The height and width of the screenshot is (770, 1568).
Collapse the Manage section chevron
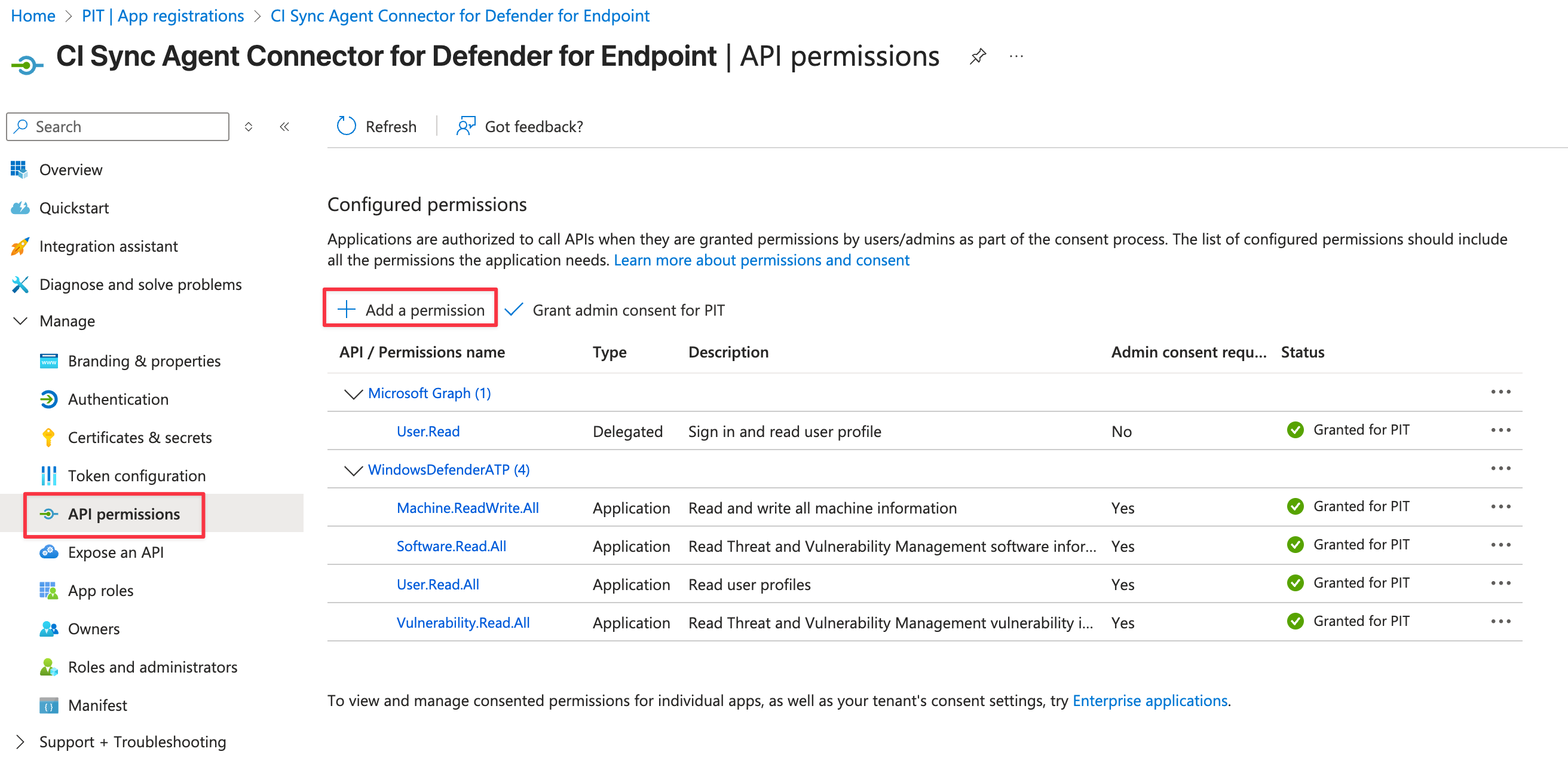[20, 320]
